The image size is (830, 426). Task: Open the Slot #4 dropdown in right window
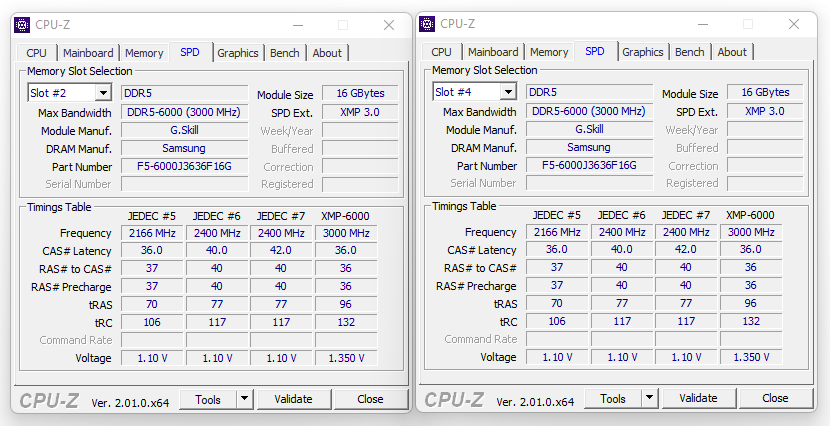coord(508,92)
